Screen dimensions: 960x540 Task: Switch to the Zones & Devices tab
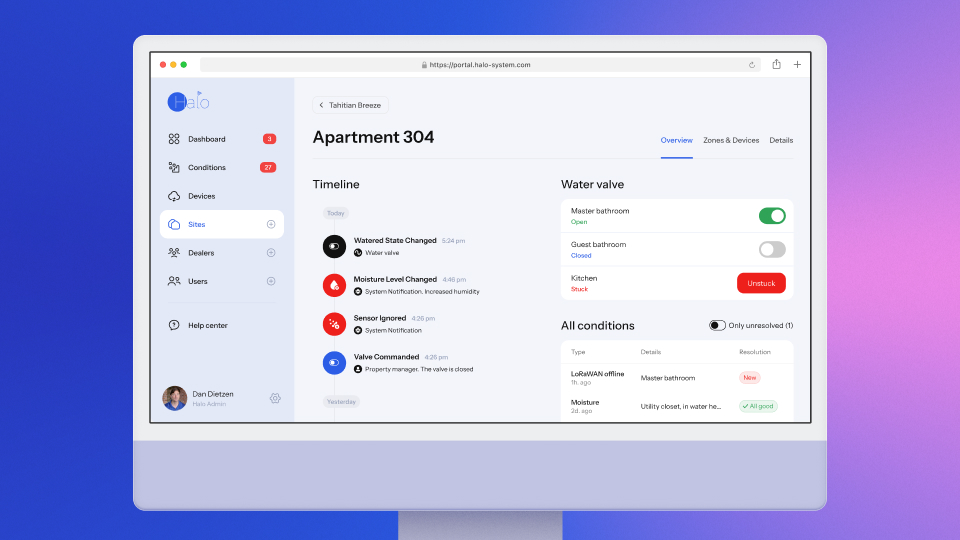point(731,140)
